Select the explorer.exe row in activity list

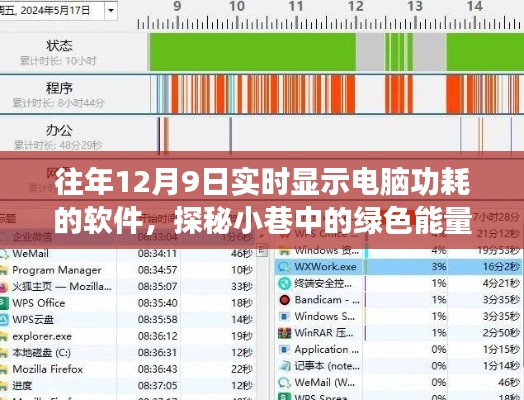tap(127, 336)
